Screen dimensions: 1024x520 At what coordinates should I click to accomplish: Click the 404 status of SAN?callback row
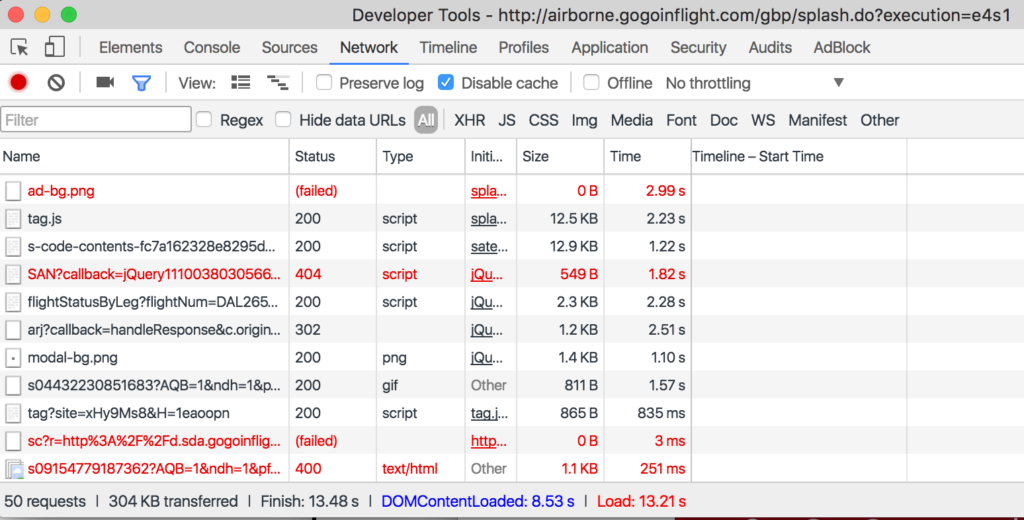[308, 274]
